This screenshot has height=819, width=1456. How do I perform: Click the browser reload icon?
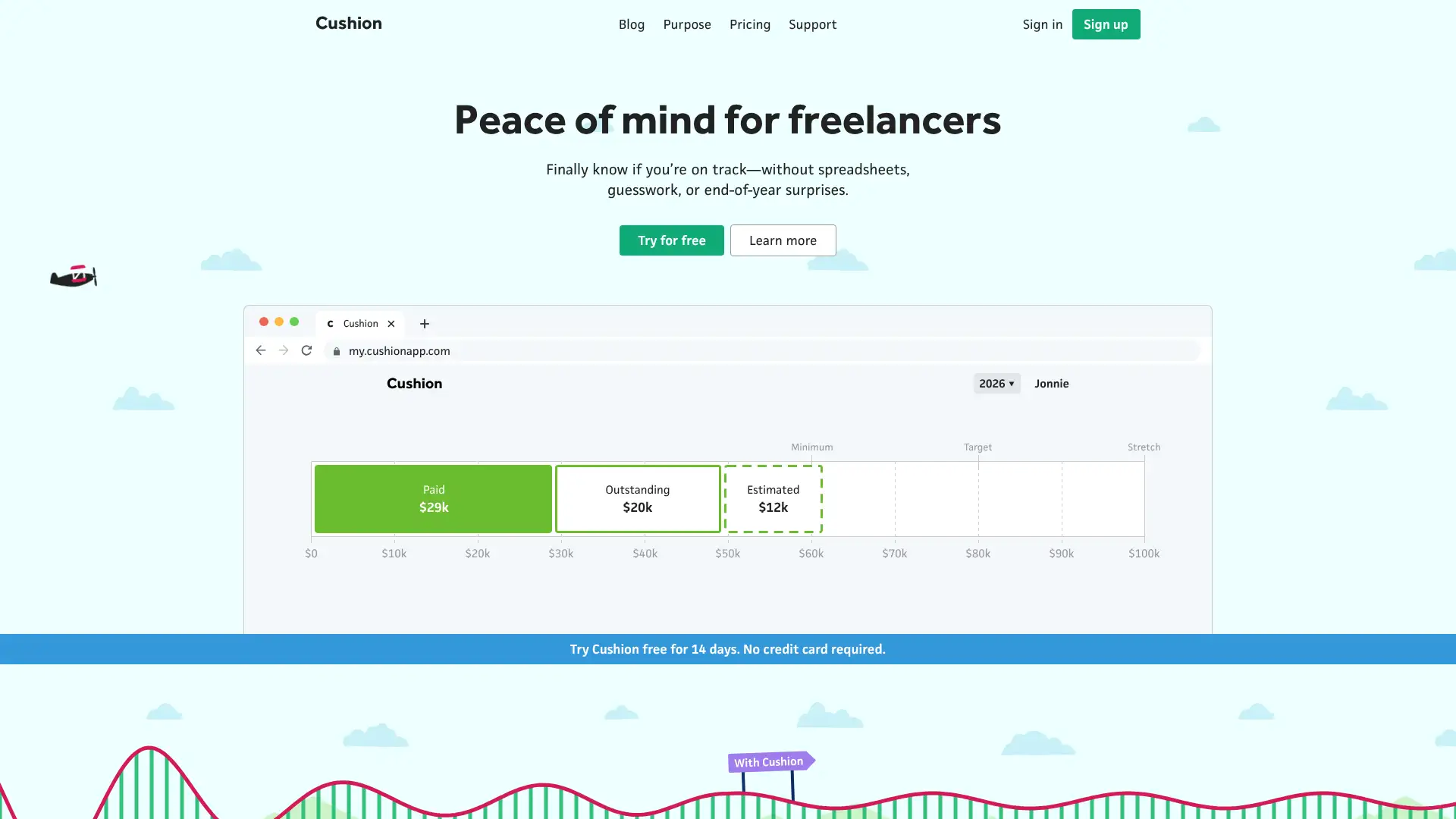point(306,350)
